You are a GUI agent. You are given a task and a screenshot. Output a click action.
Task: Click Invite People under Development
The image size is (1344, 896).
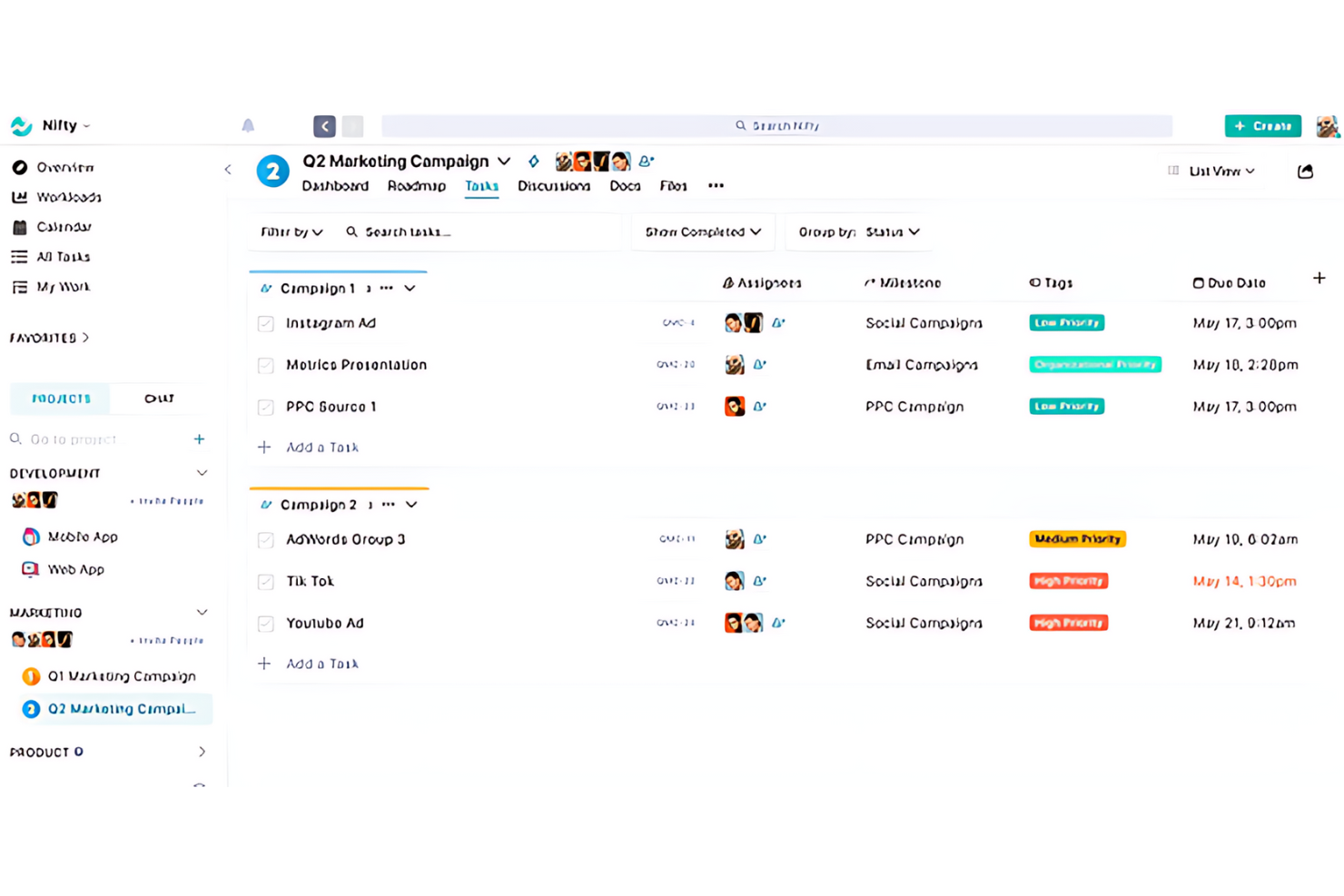coord(167,501)
